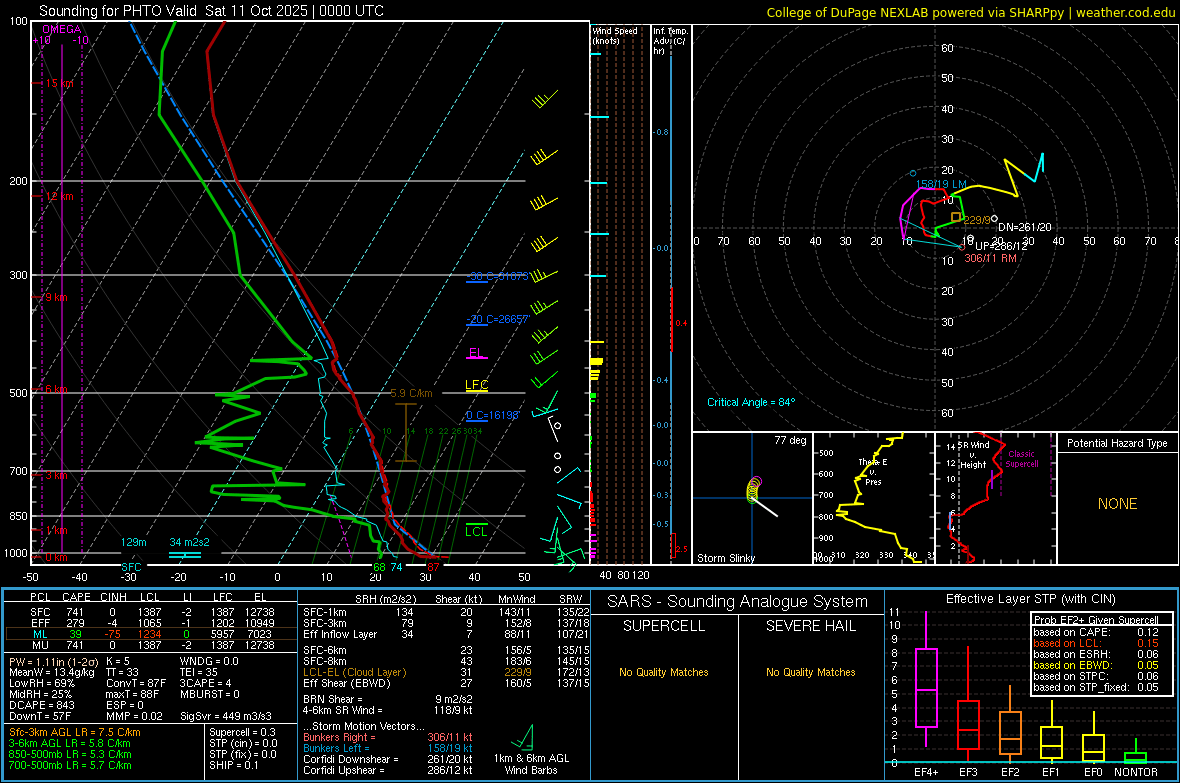Click the red 'based on LCL: 0.15' line
This screenshot has width=1180, height=783.
pos(1096,643)
